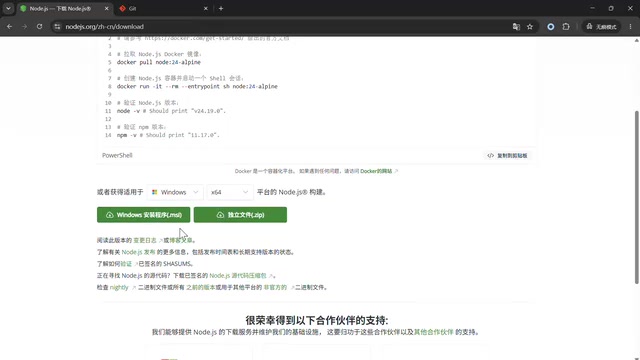
Task: Click the scrollbar up arrow
Action: [x=637, y=40]
